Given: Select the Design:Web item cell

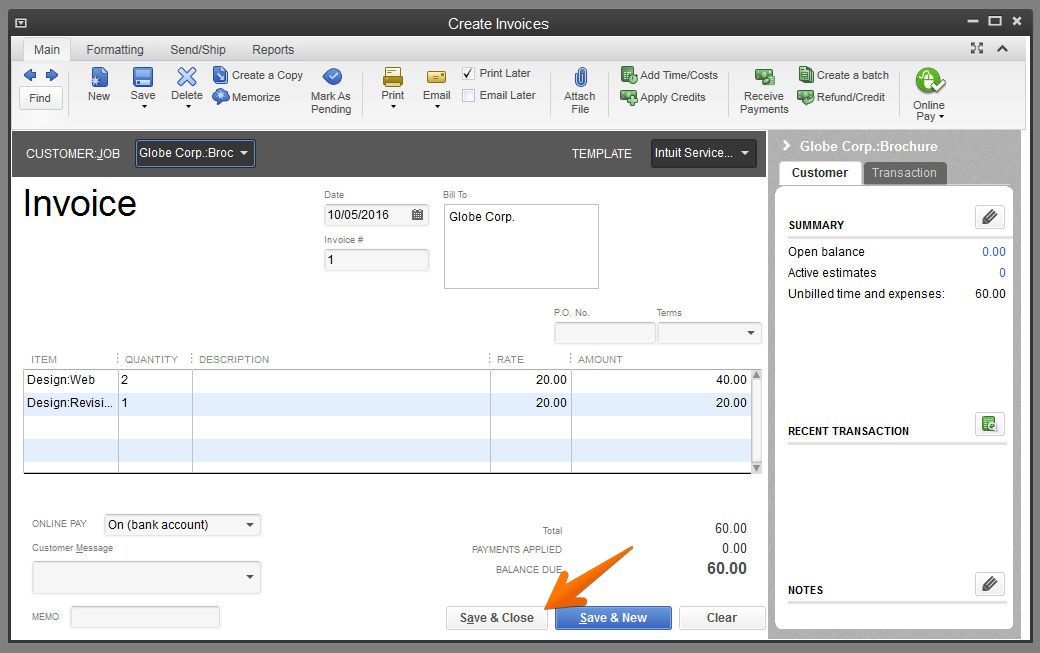Looking at the screenshot, I should point(71,380).
